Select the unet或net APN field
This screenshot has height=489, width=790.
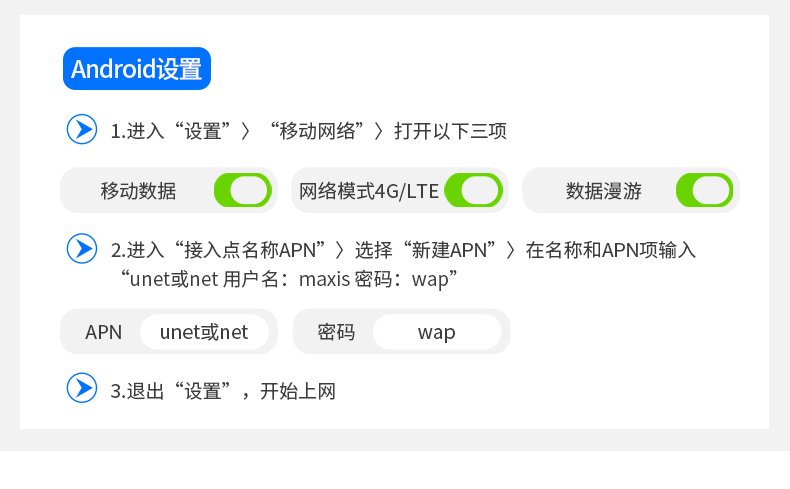(x=204, y=332)
